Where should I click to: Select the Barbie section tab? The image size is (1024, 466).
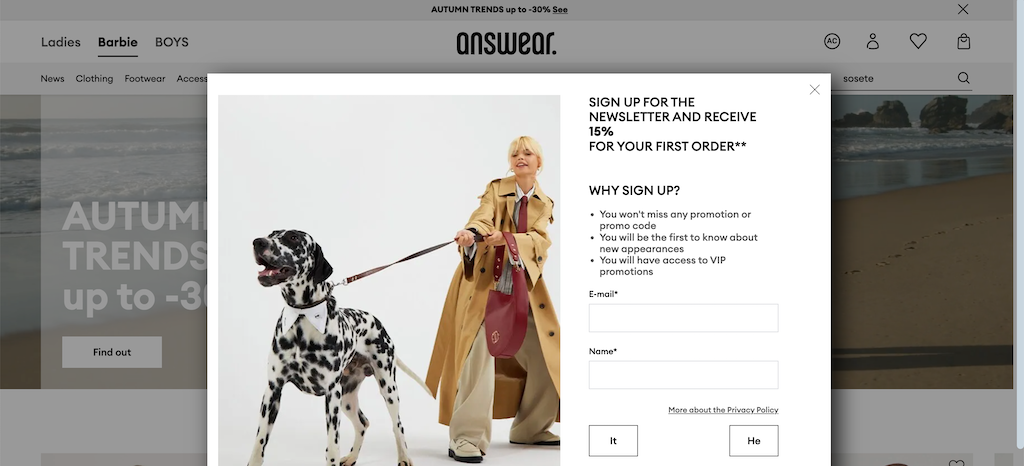point(118,42)
